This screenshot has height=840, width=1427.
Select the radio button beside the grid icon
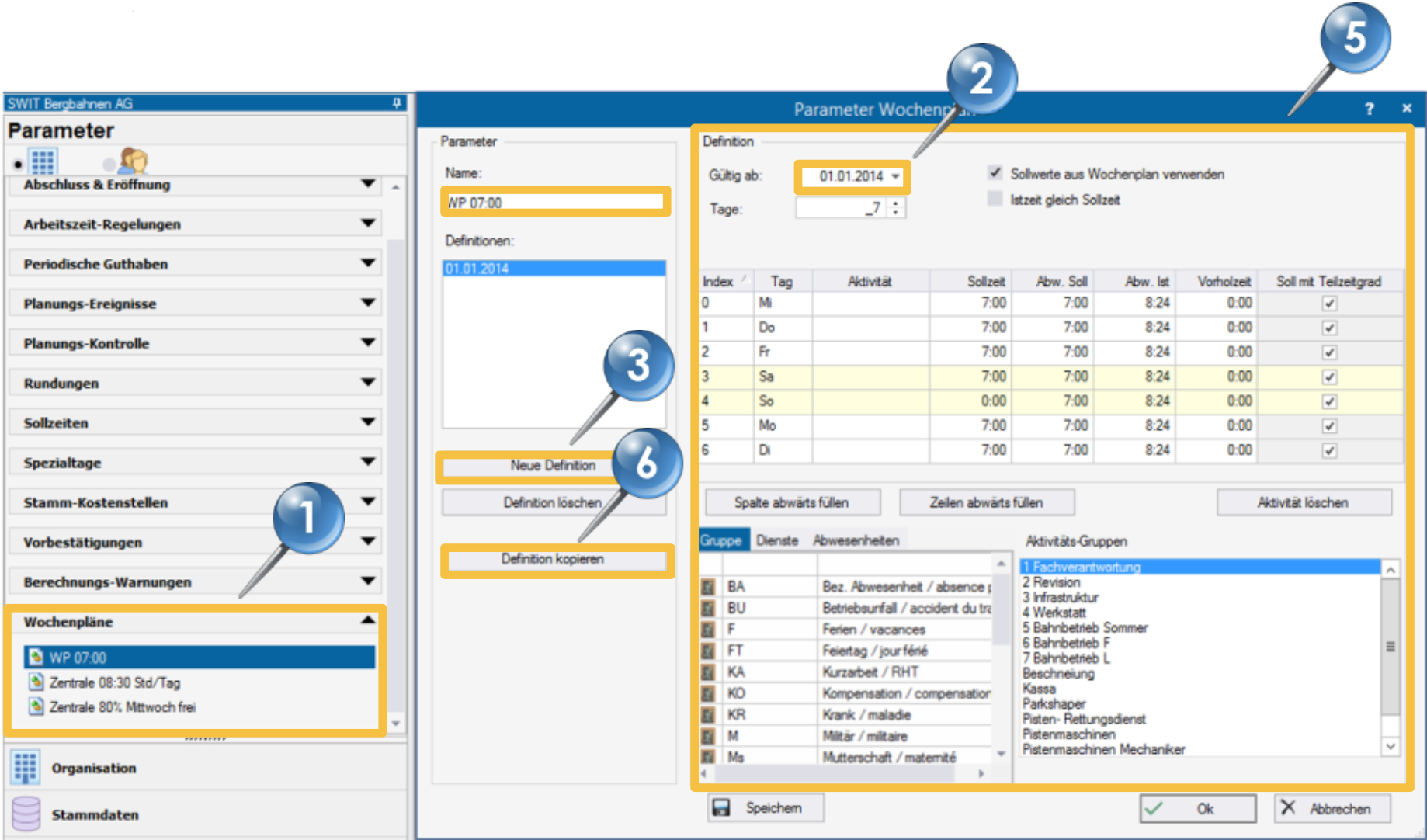click(x=19, y=165)
